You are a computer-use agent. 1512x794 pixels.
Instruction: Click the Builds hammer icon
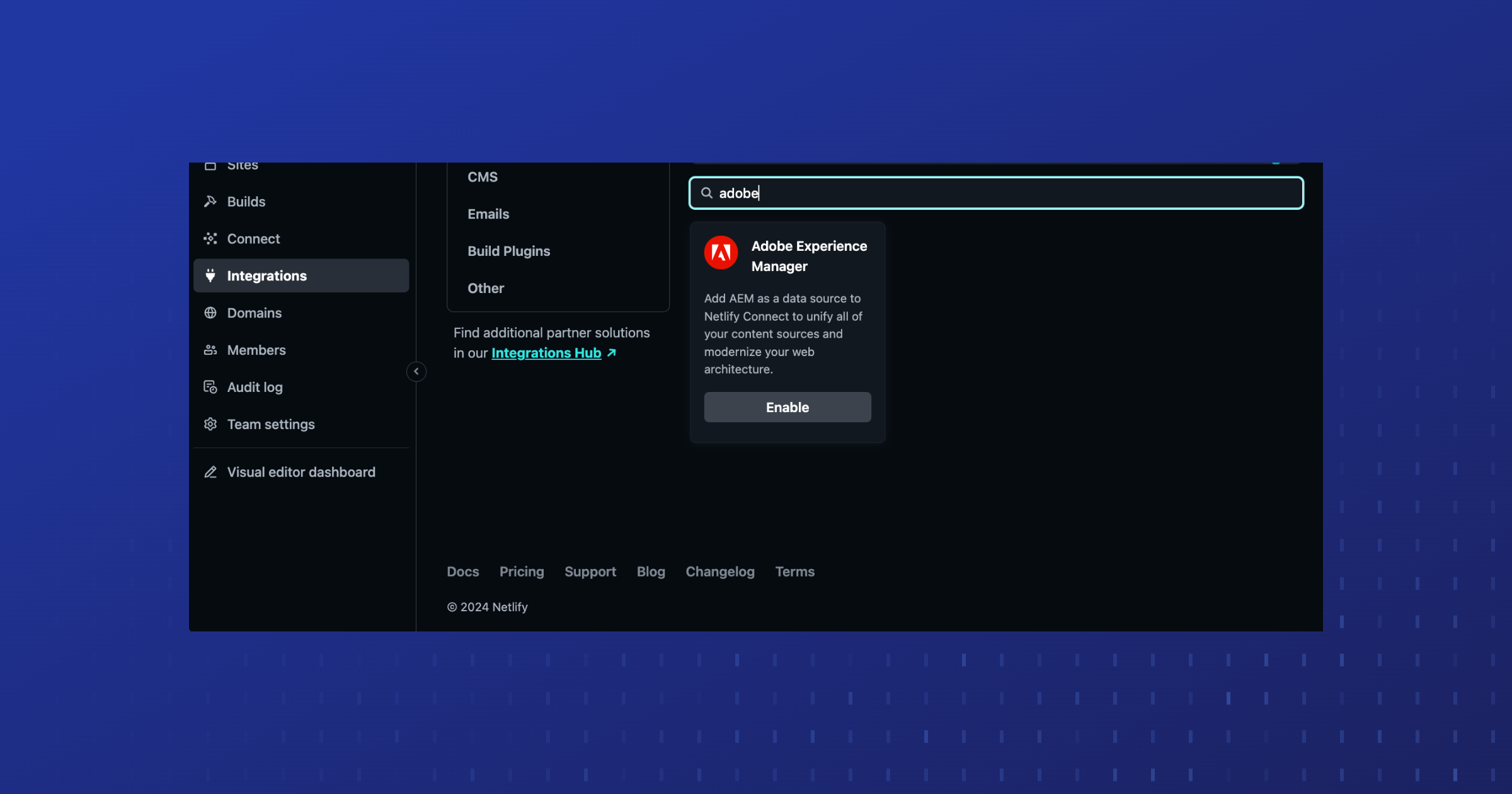point(210,202)
